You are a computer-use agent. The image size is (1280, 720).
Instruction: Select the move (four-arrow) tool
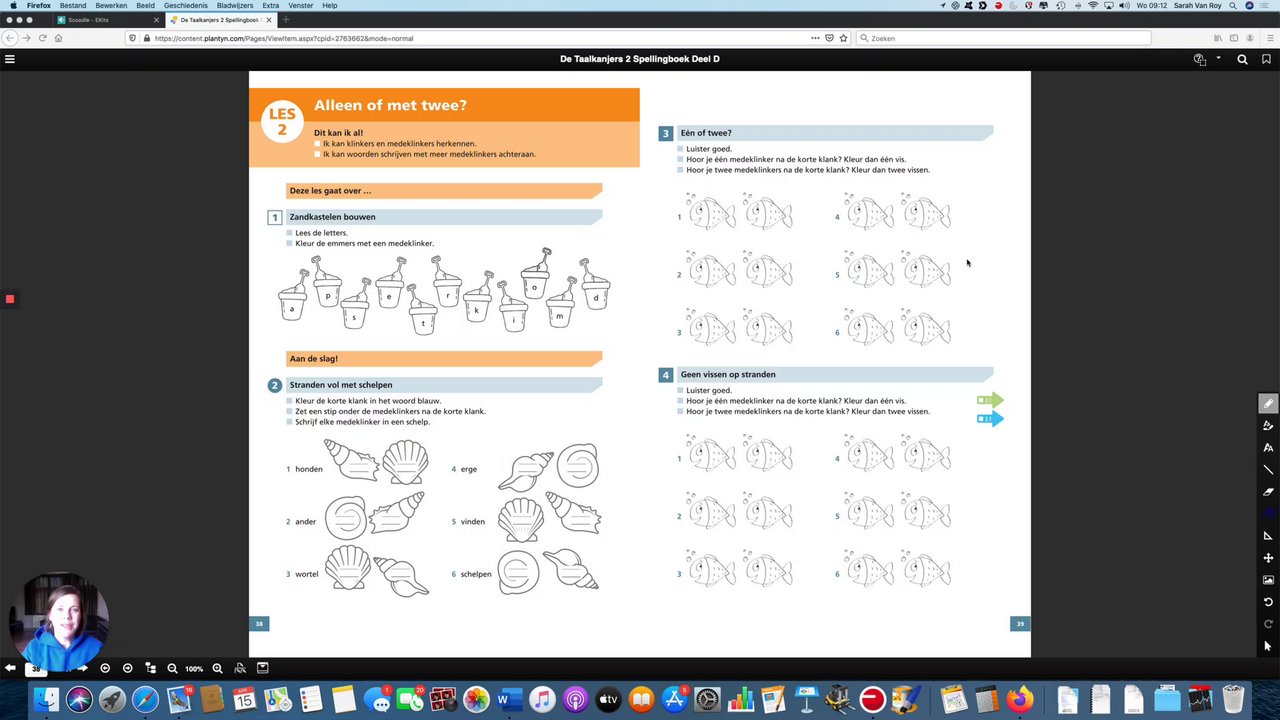point(1268,558)
